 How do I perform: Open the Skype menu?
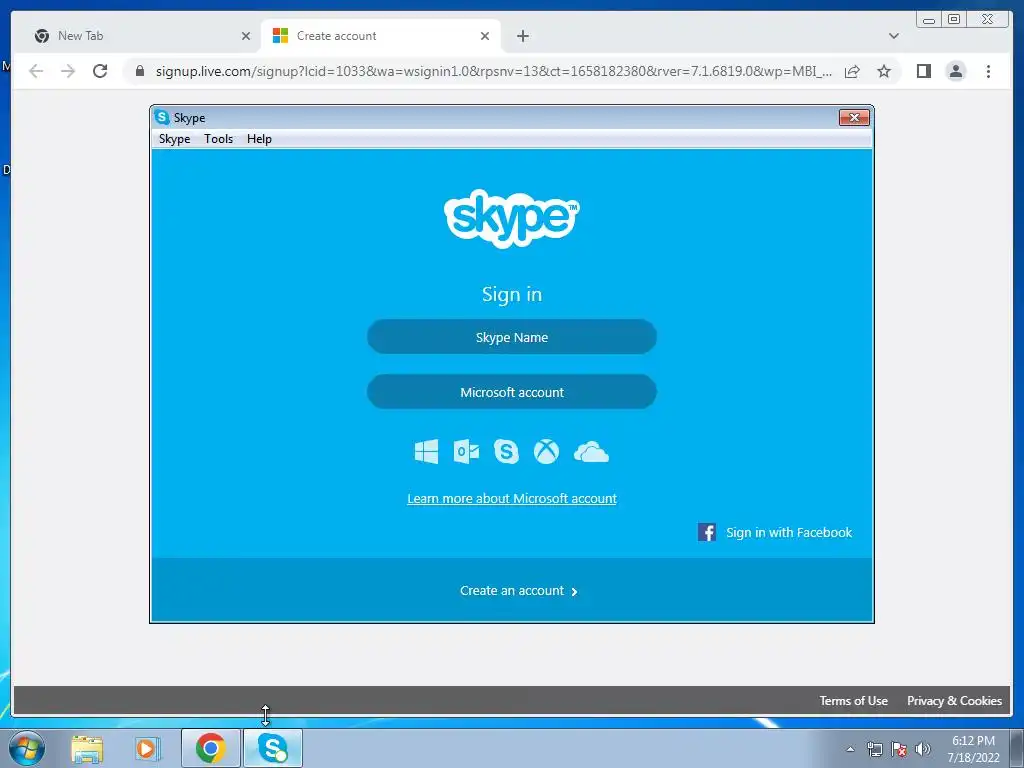click(174, 138)
